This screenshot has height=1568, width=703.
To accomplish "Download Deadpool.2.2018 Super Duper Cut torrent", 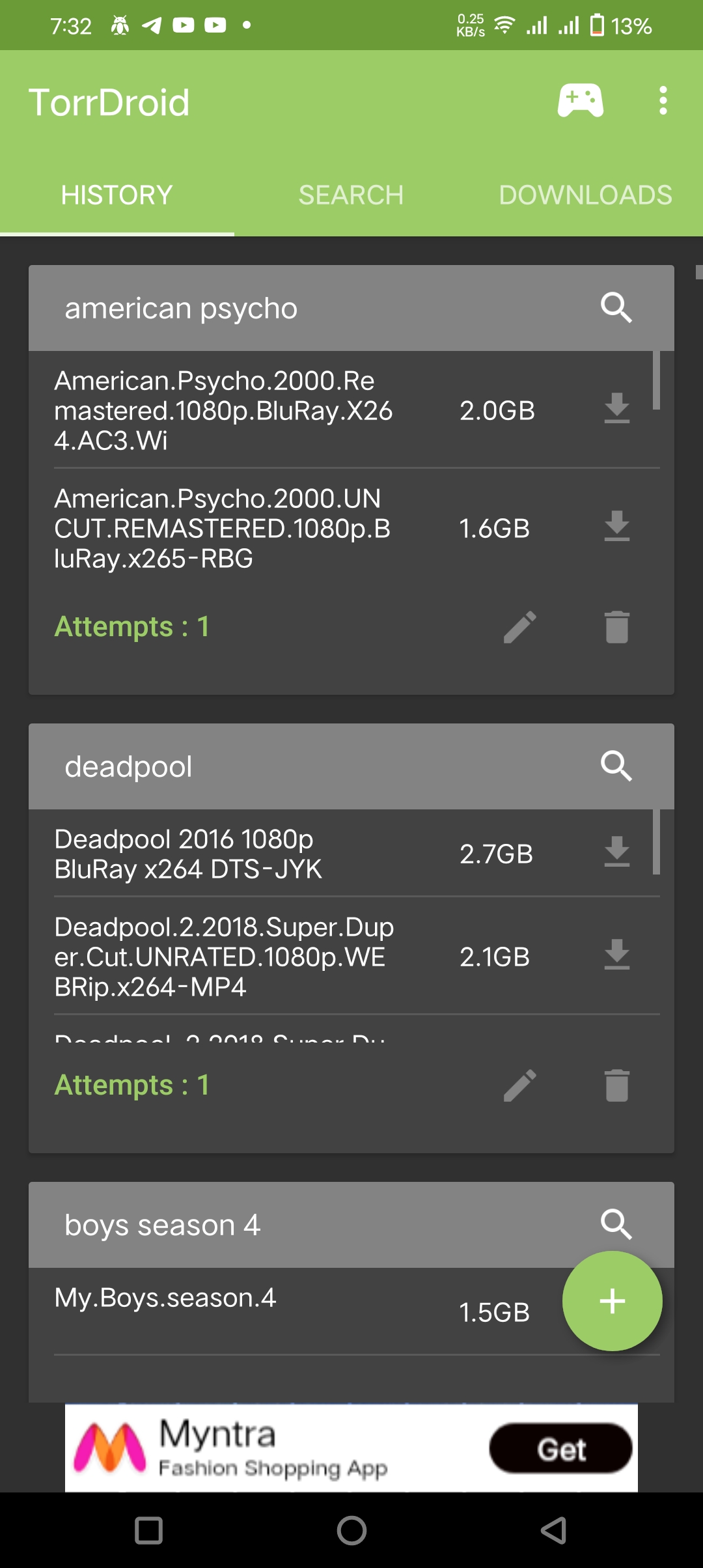I will (616, 955).
